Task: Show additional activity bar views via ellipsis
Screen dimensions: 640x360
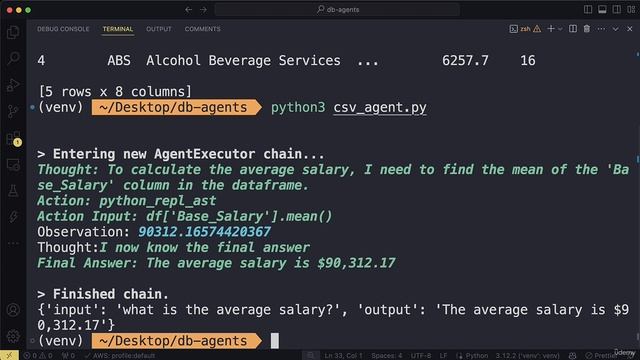Action: point(13,244)
